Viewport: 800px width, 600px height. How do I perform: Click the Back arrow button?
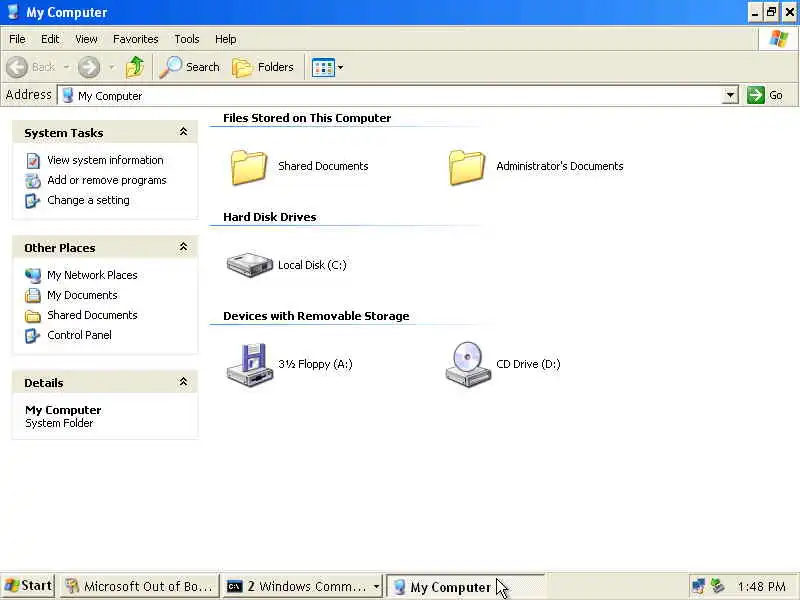(x=17, y=67)
